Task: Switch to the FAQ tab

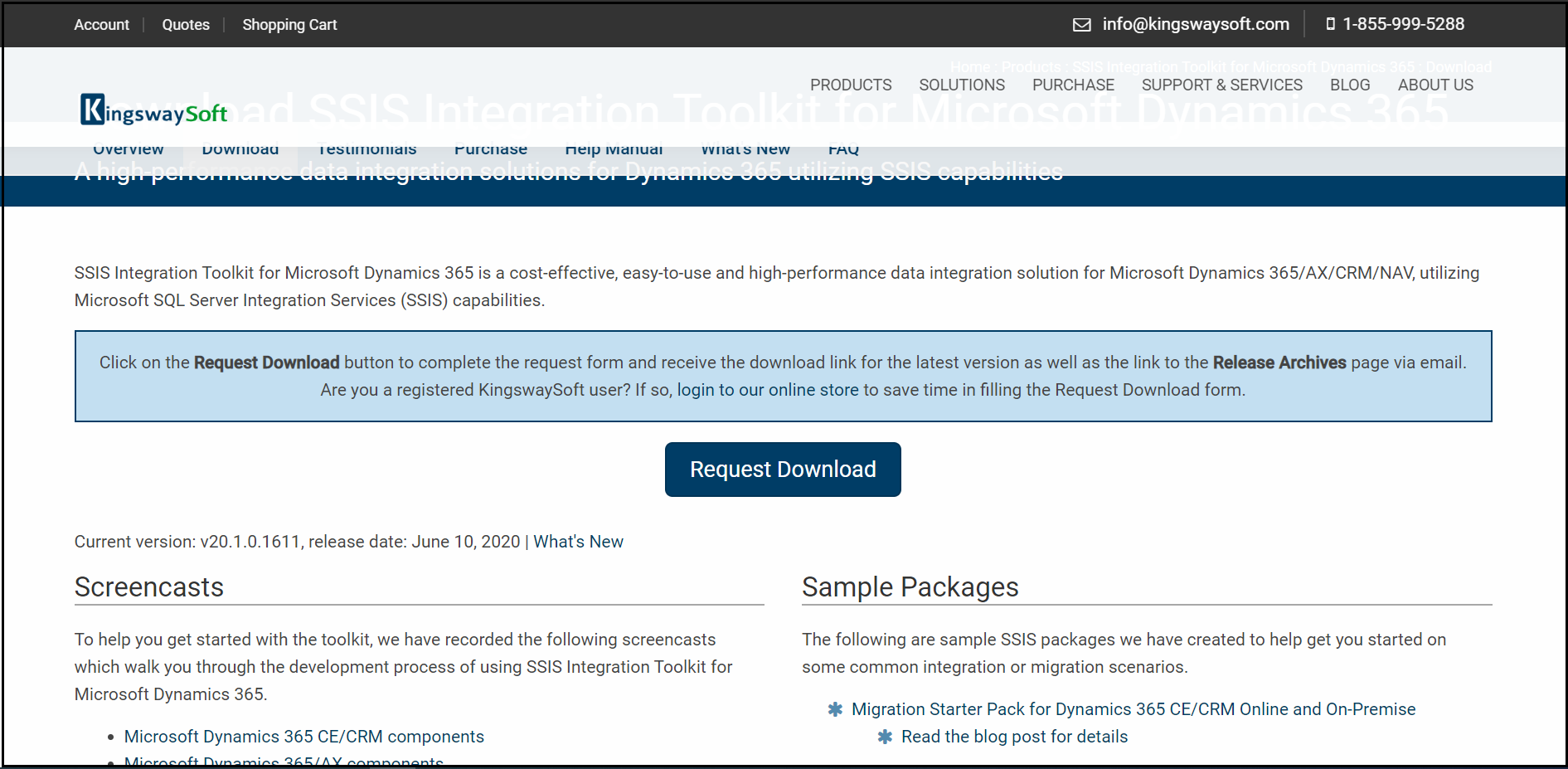Action: point(843,150)
